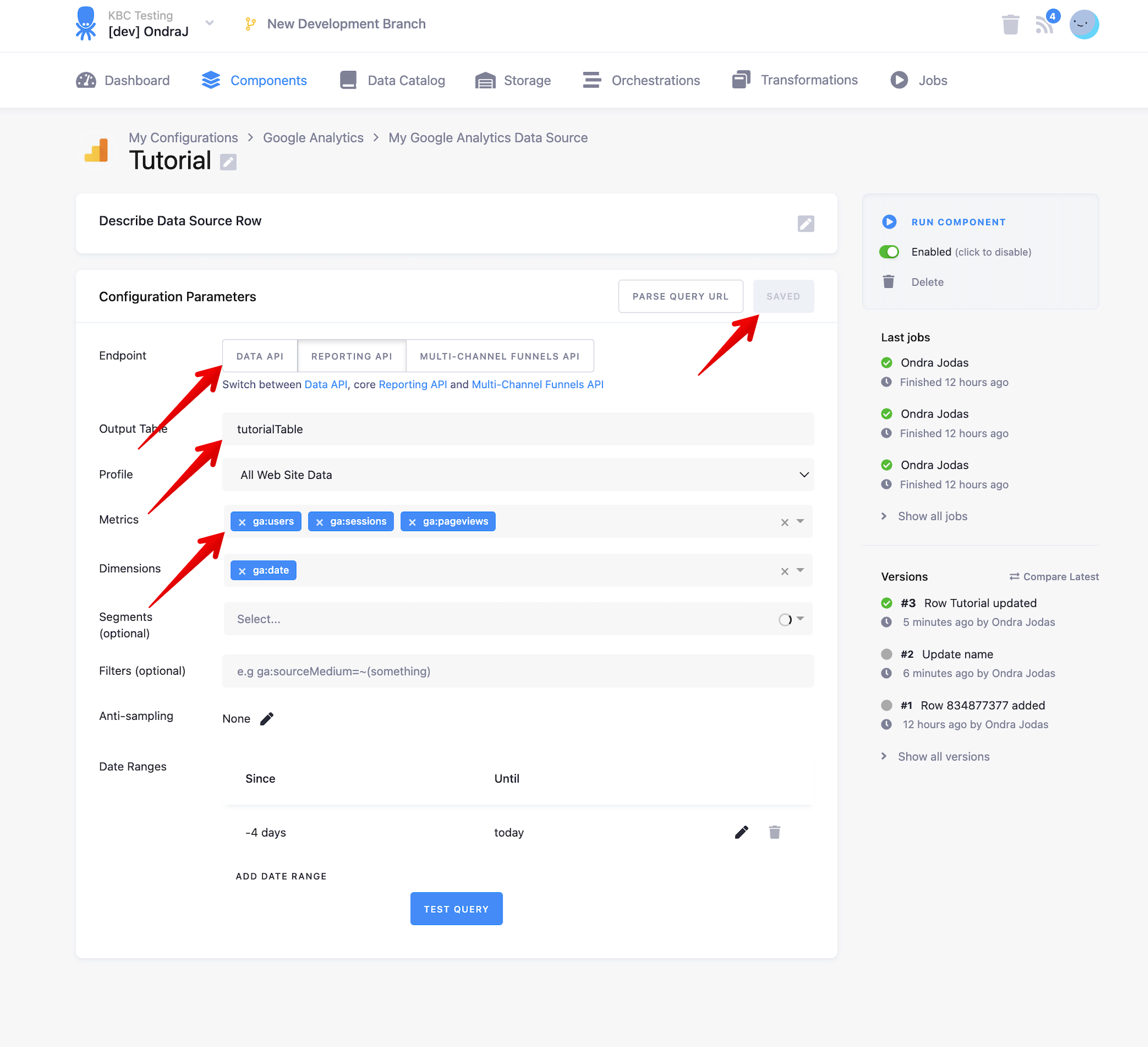
Task: Open the Components section
Action: (x=254, y=80)
